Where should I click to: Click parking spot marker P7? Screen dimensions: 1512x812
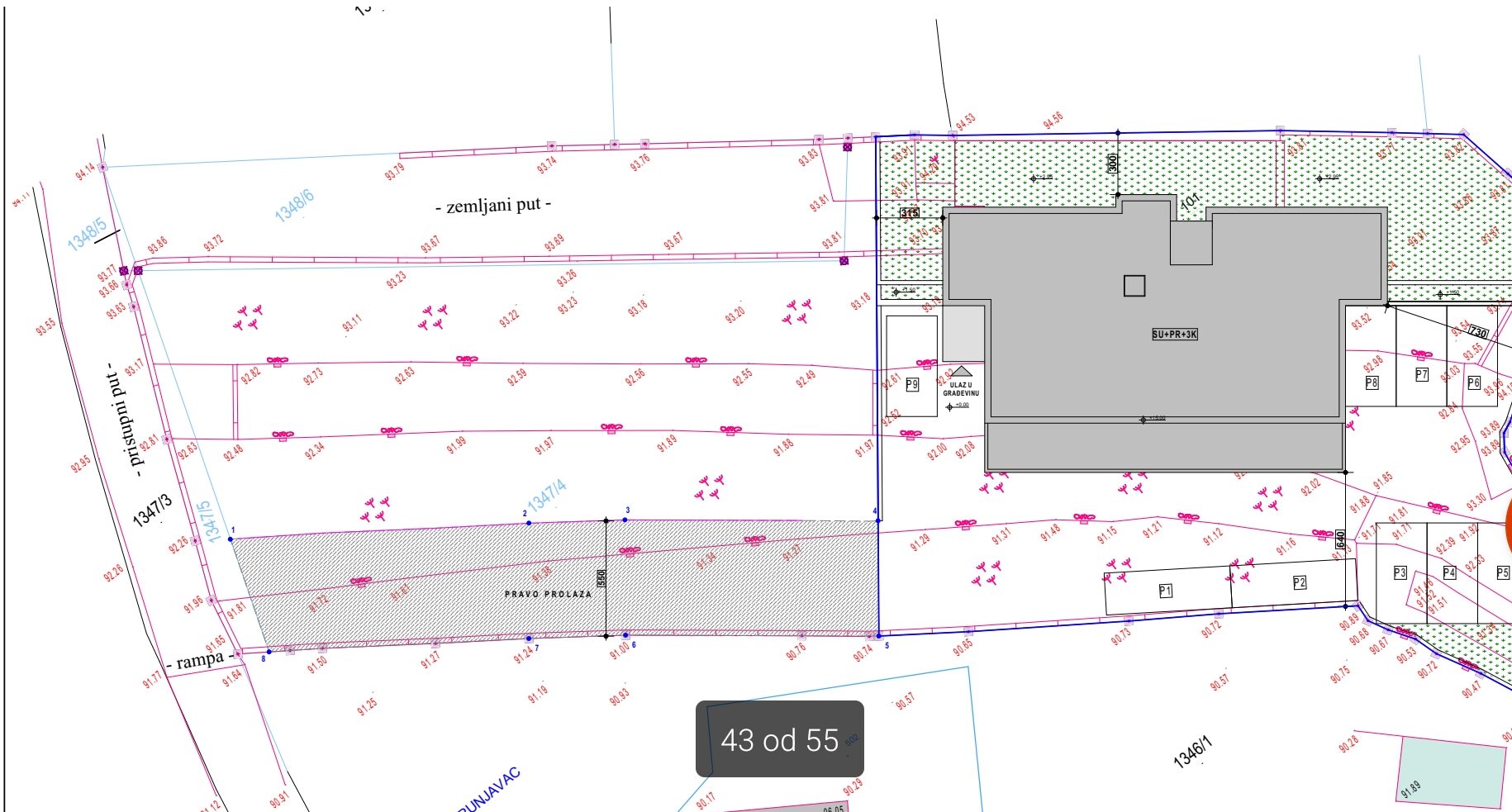[x=1421, y=374]
